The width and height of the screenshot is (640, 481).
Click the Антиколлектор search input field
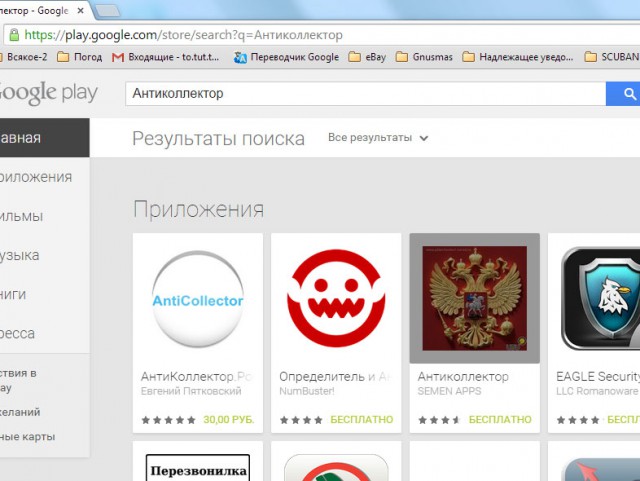click(365, 94)
